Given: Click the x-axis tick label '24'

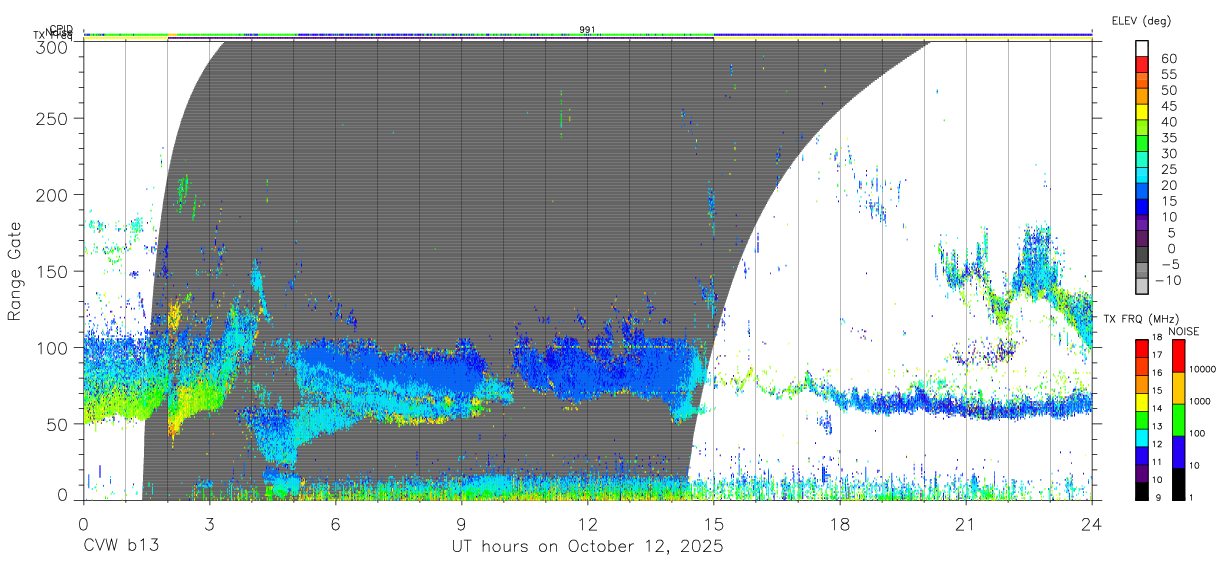Looking at the screenshot, I should click(1092, 523).
